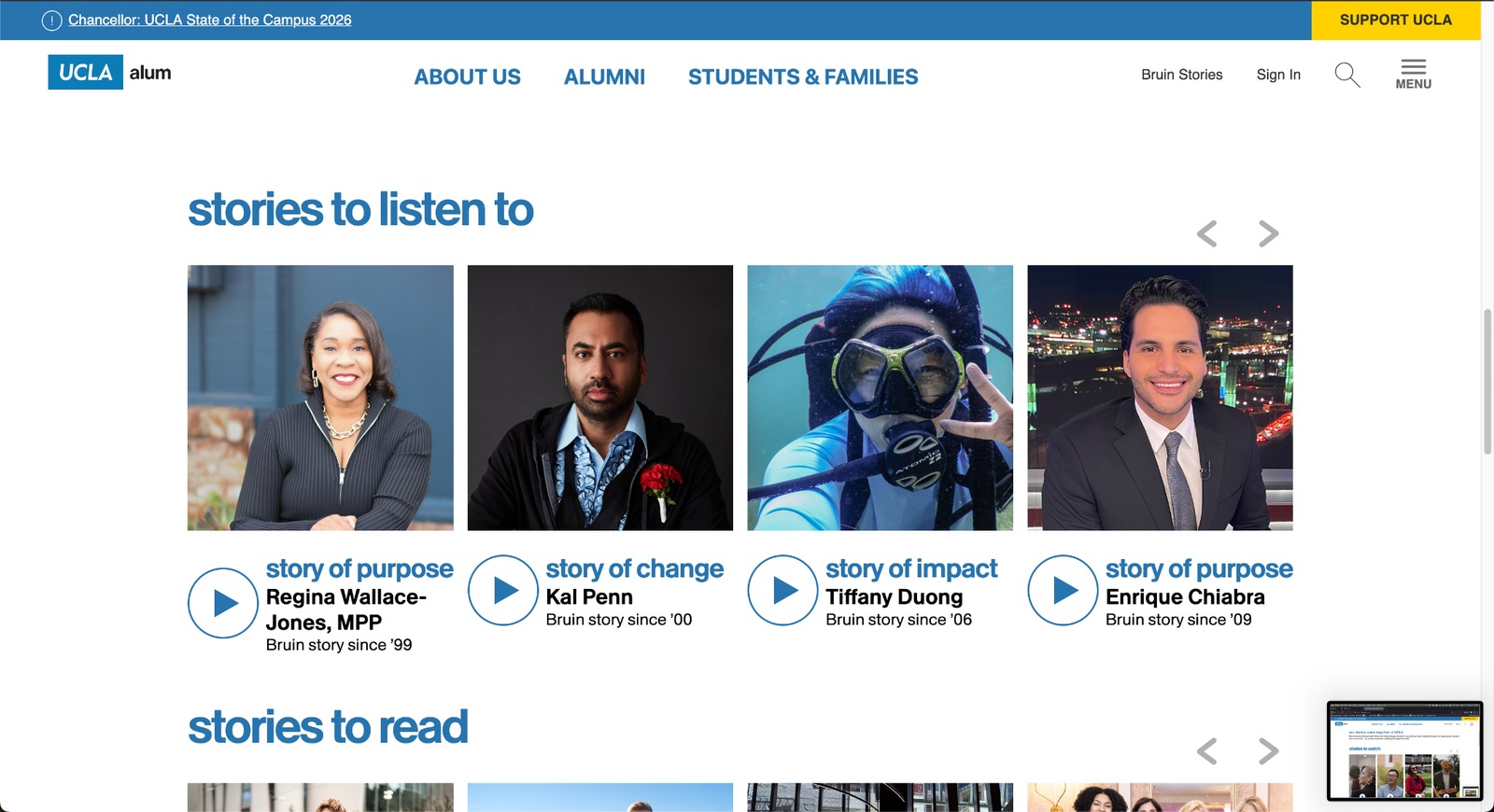Click the UCLA alum logo
The image size is (1494, 812).
(109, 73)
